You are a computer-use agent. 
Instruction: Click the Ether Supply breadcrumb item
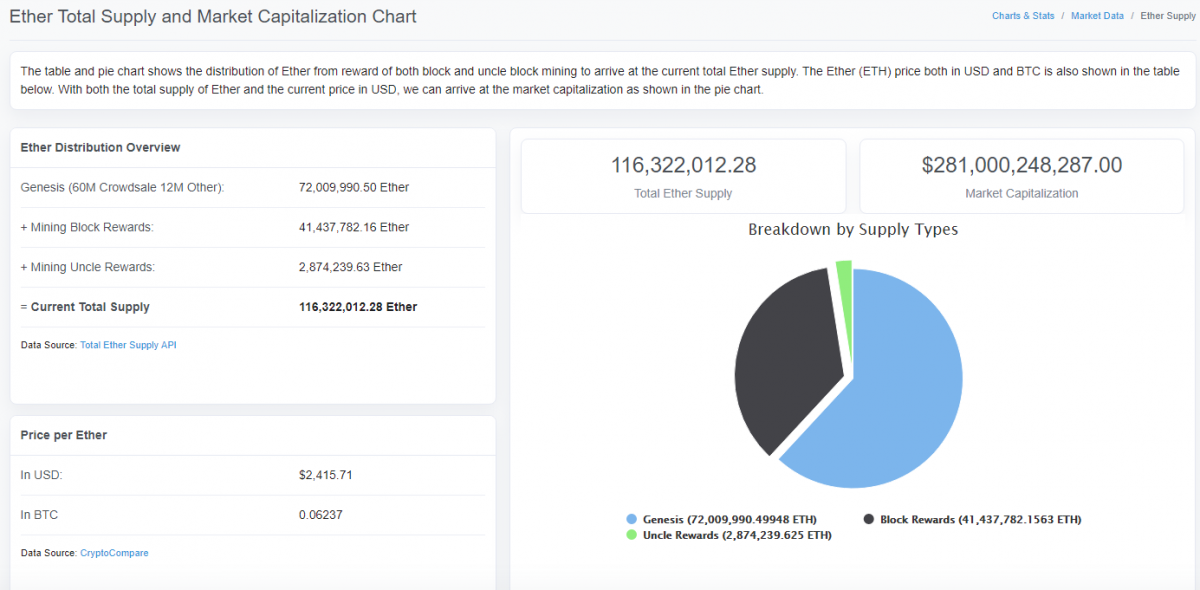[1167, 16]
